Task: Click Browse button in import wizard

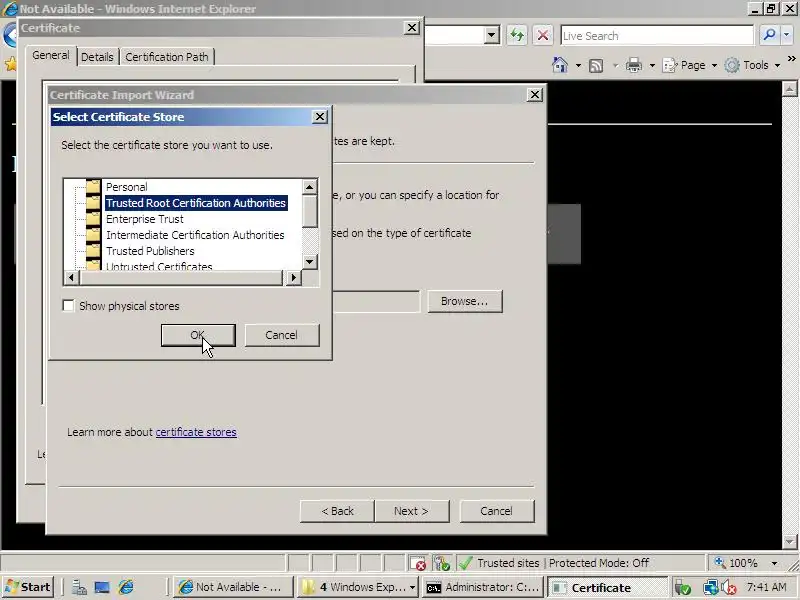Action: coord(465,302)
